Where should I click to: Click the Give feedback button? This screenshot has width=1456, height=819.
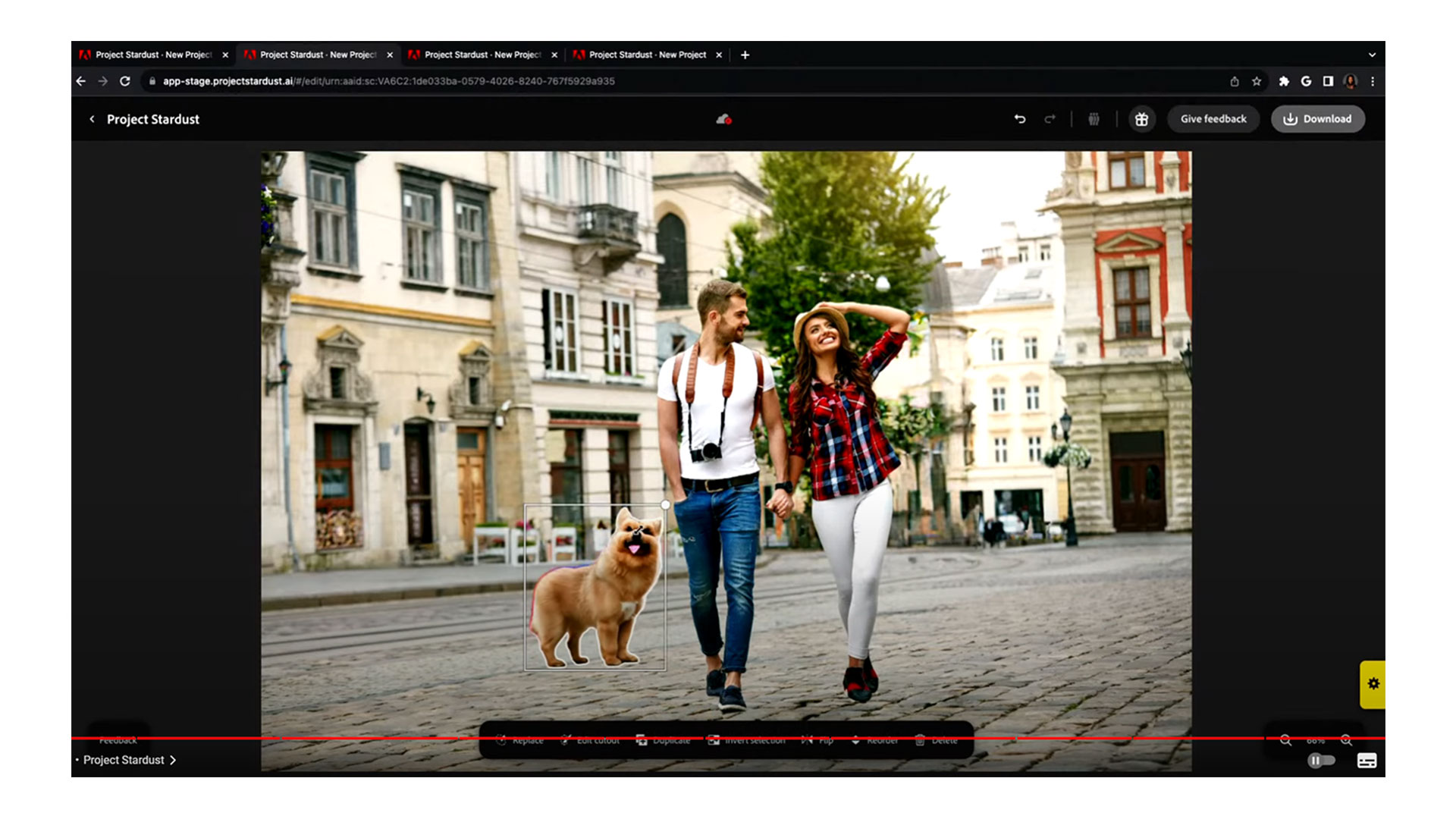point(1213,119)
